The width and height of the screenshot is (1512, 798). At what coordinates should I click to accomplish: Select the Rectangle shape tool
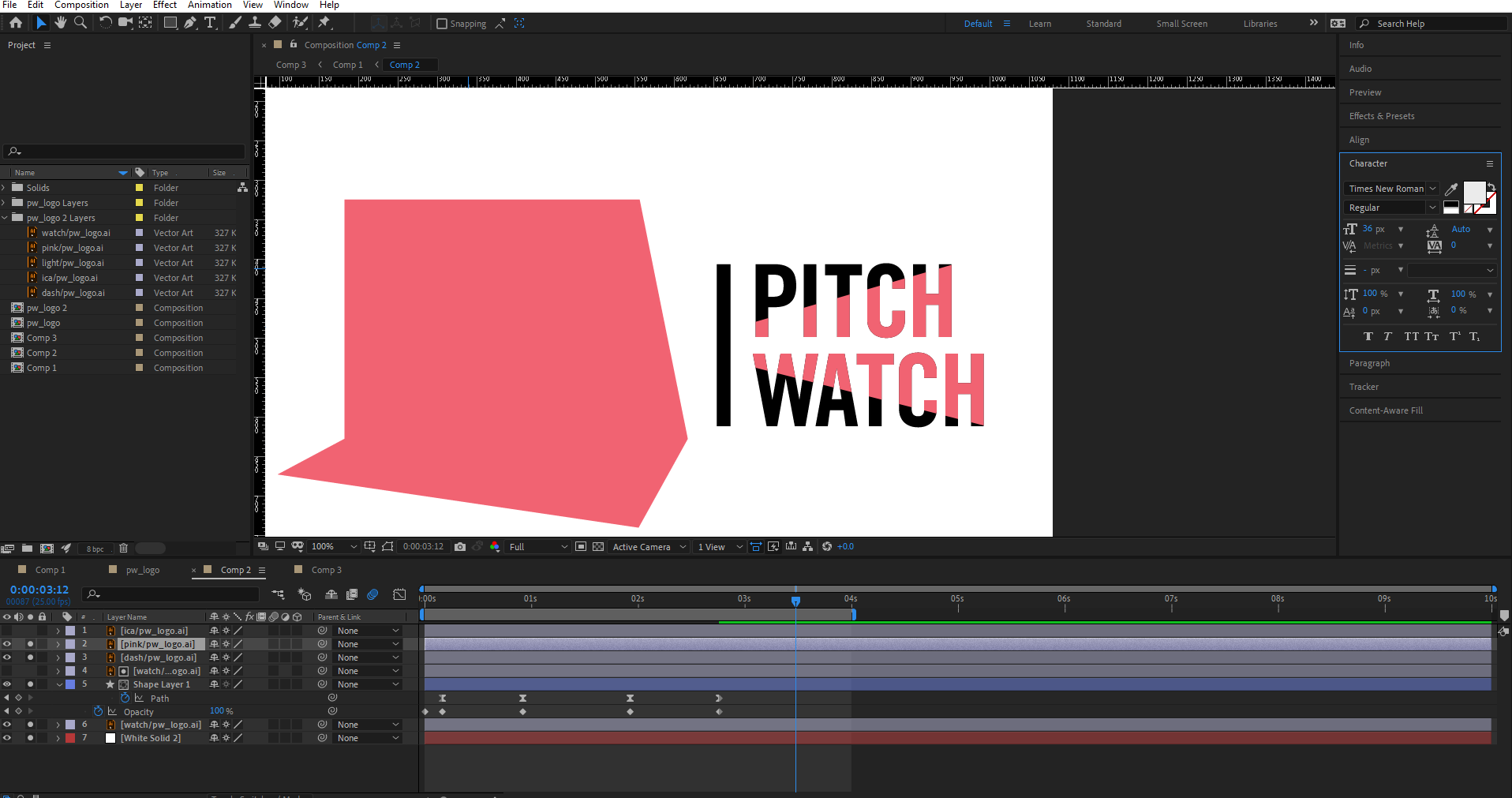170,23
